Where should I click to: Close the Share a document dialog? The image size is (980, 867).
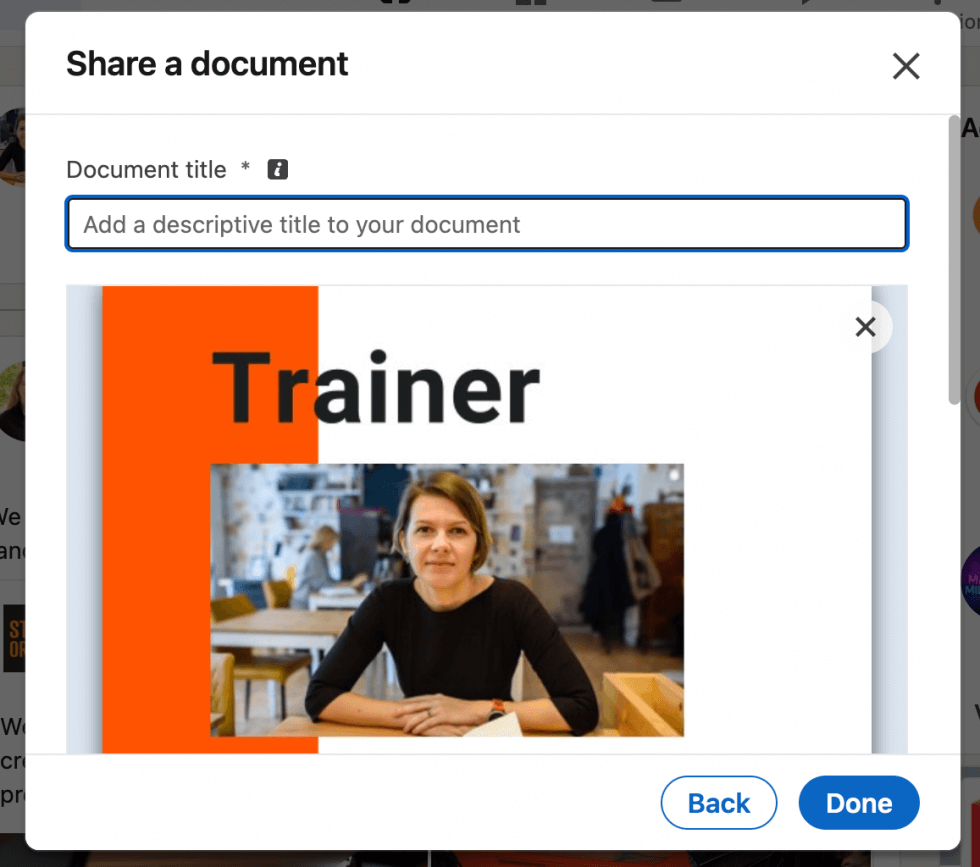[905, 66]
